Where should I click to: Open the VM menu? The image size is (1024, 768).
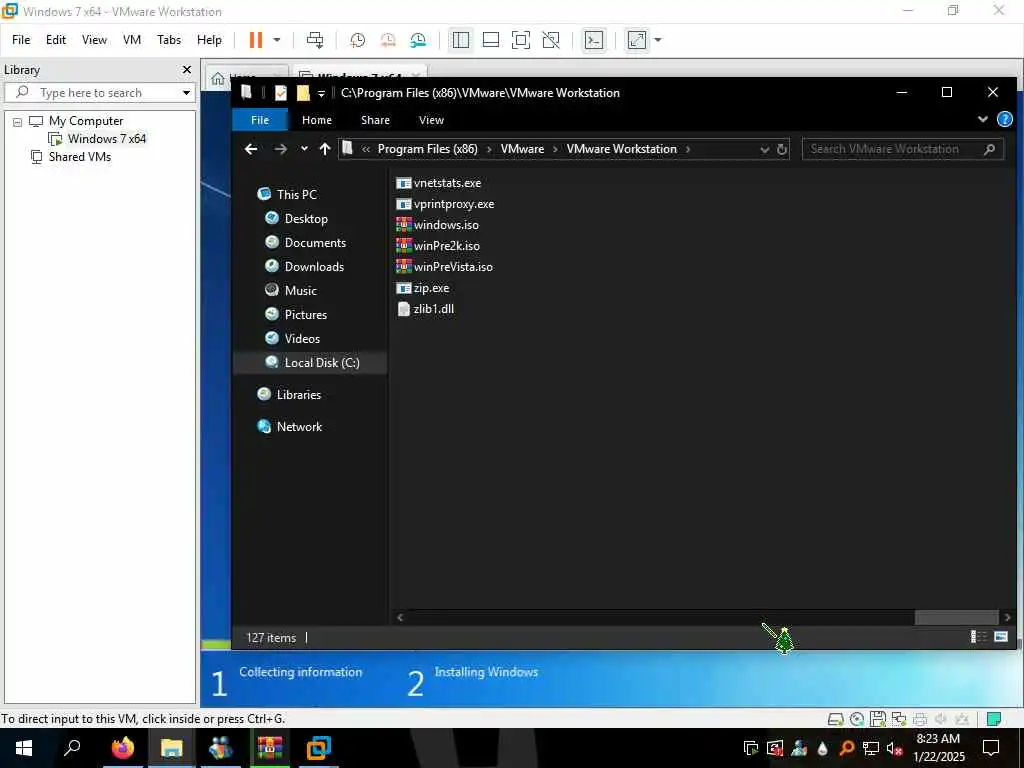132,40
